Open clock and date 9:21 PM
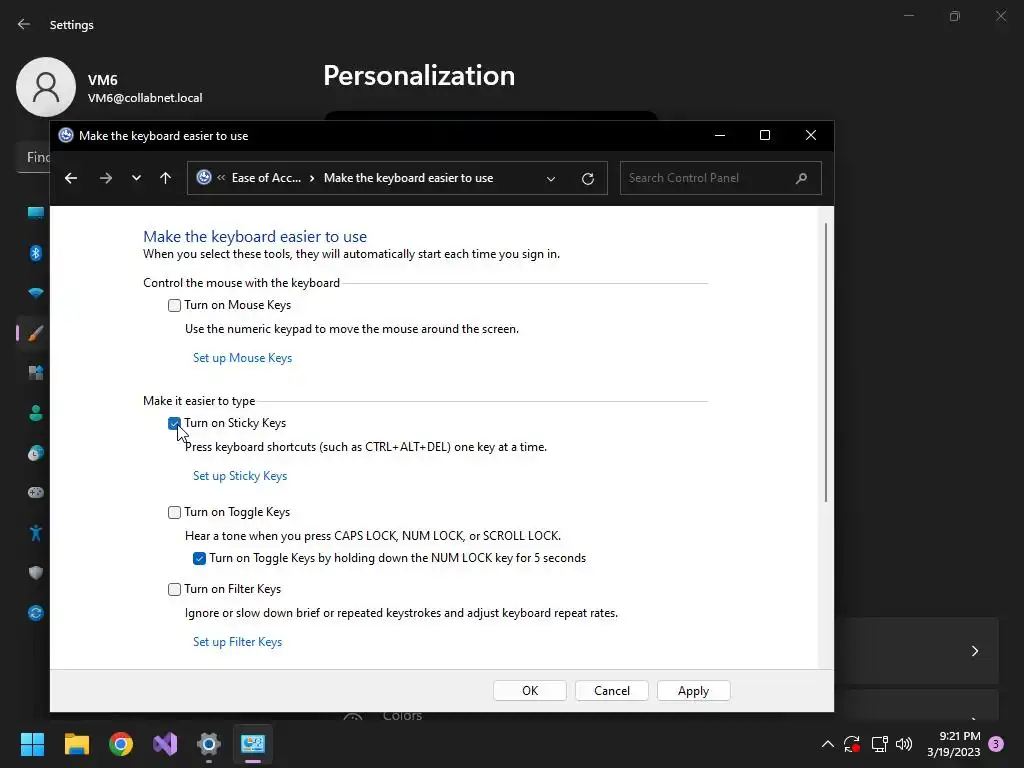Screen dimensions: 1024x768 [953, 744]
